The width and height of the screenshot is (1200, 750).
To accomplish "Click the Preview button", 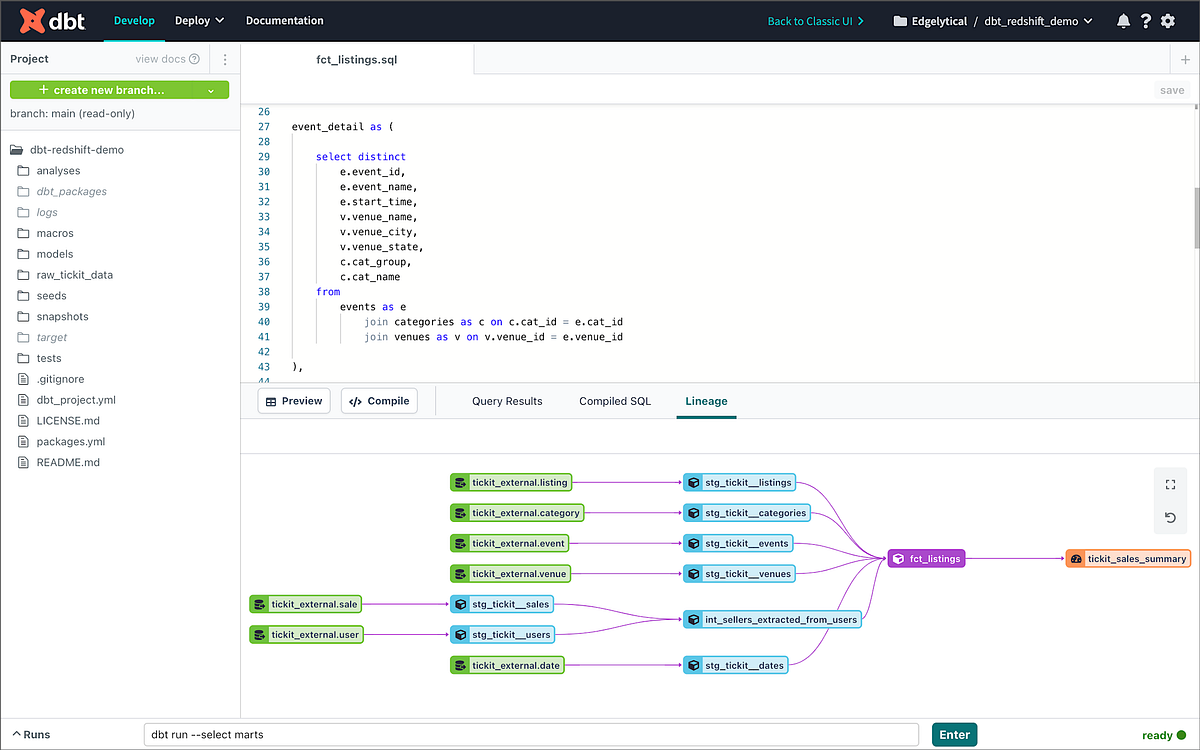I will tap(294, 401).
